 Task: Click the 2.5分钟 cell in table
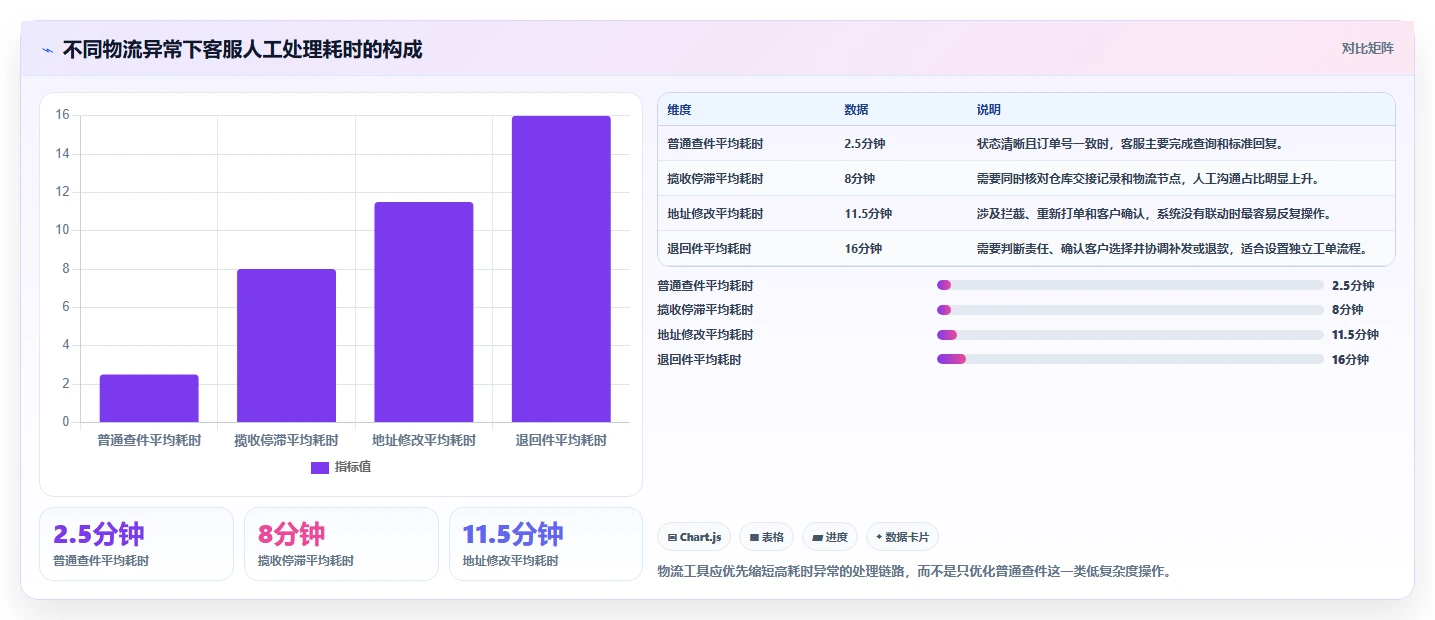[x=864, y=144]
